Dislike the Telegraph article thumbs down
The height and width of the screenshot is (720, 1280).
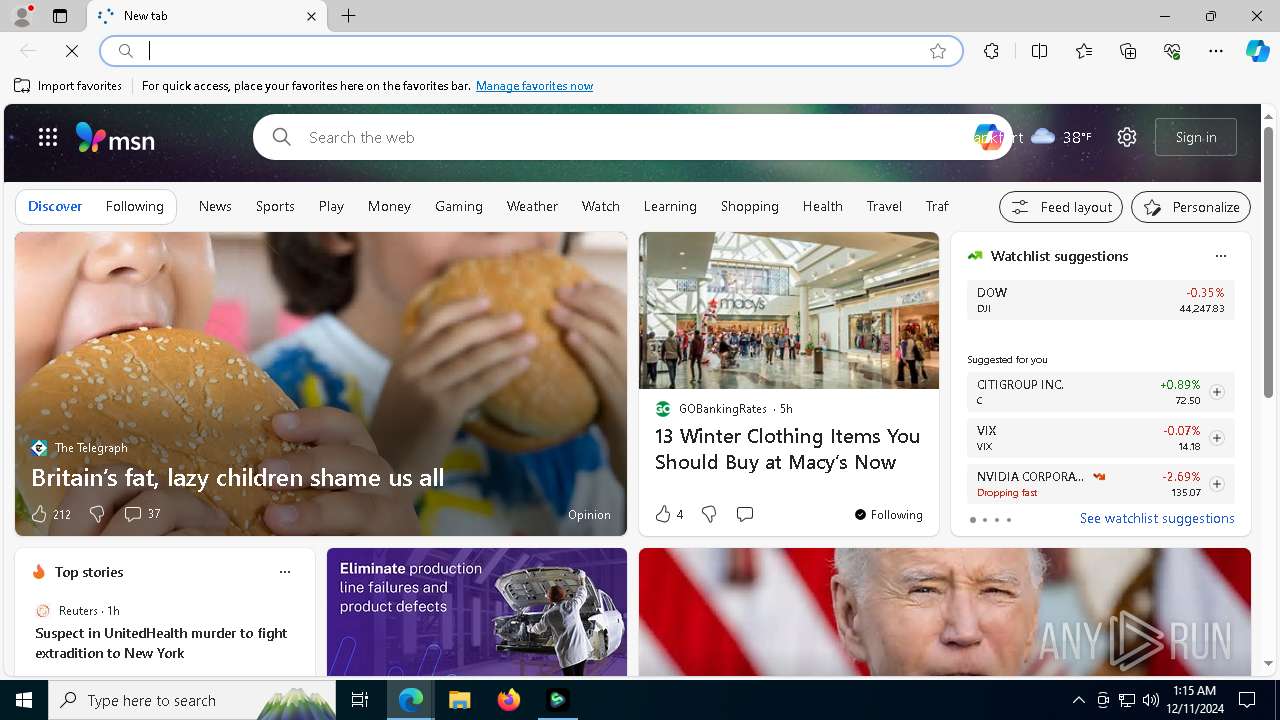click(97, 514)
